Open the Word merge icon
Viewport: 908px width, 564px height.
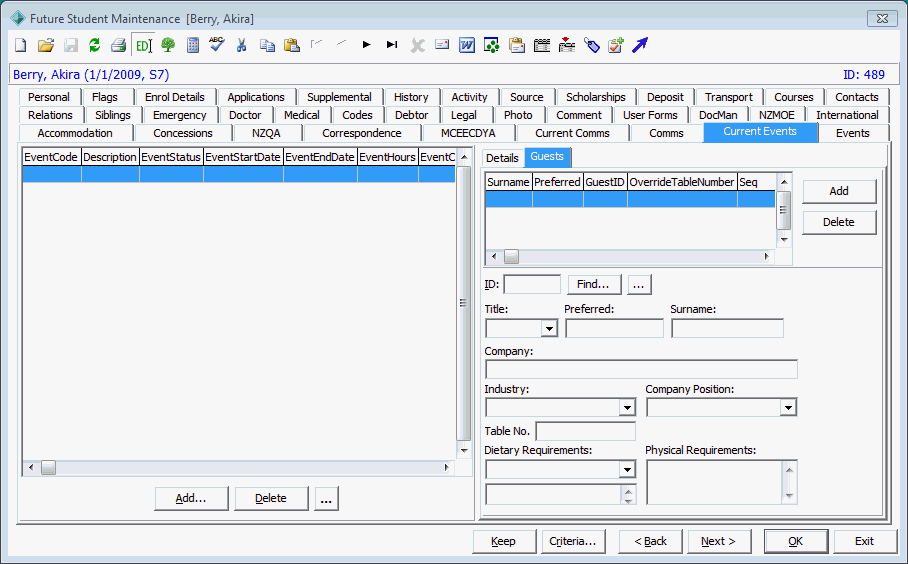tap(467, 45)
